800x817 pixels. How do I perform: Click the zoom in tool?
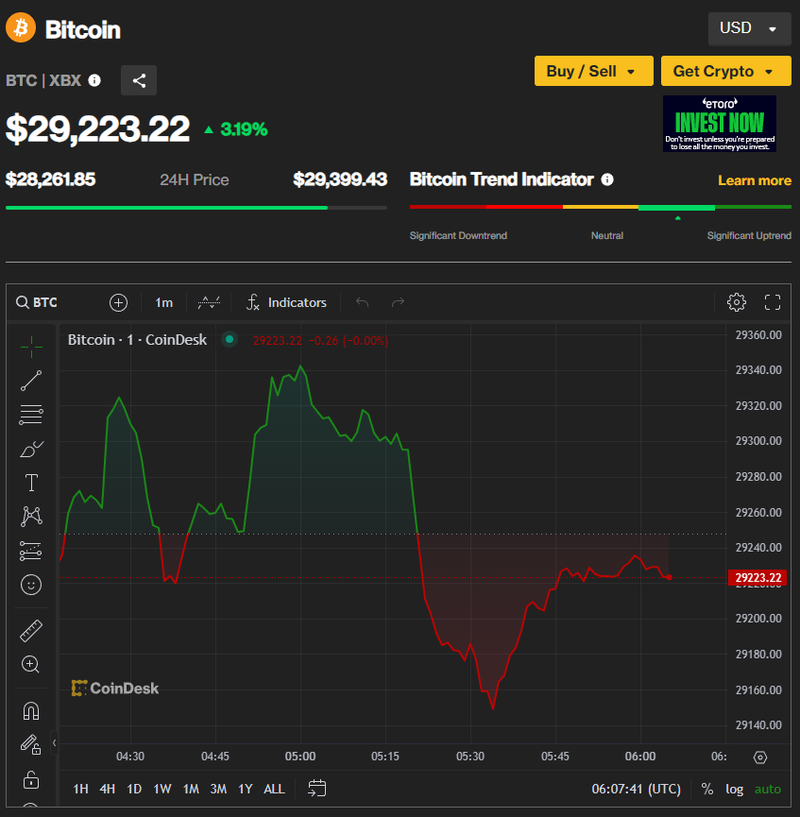(31, 664)
